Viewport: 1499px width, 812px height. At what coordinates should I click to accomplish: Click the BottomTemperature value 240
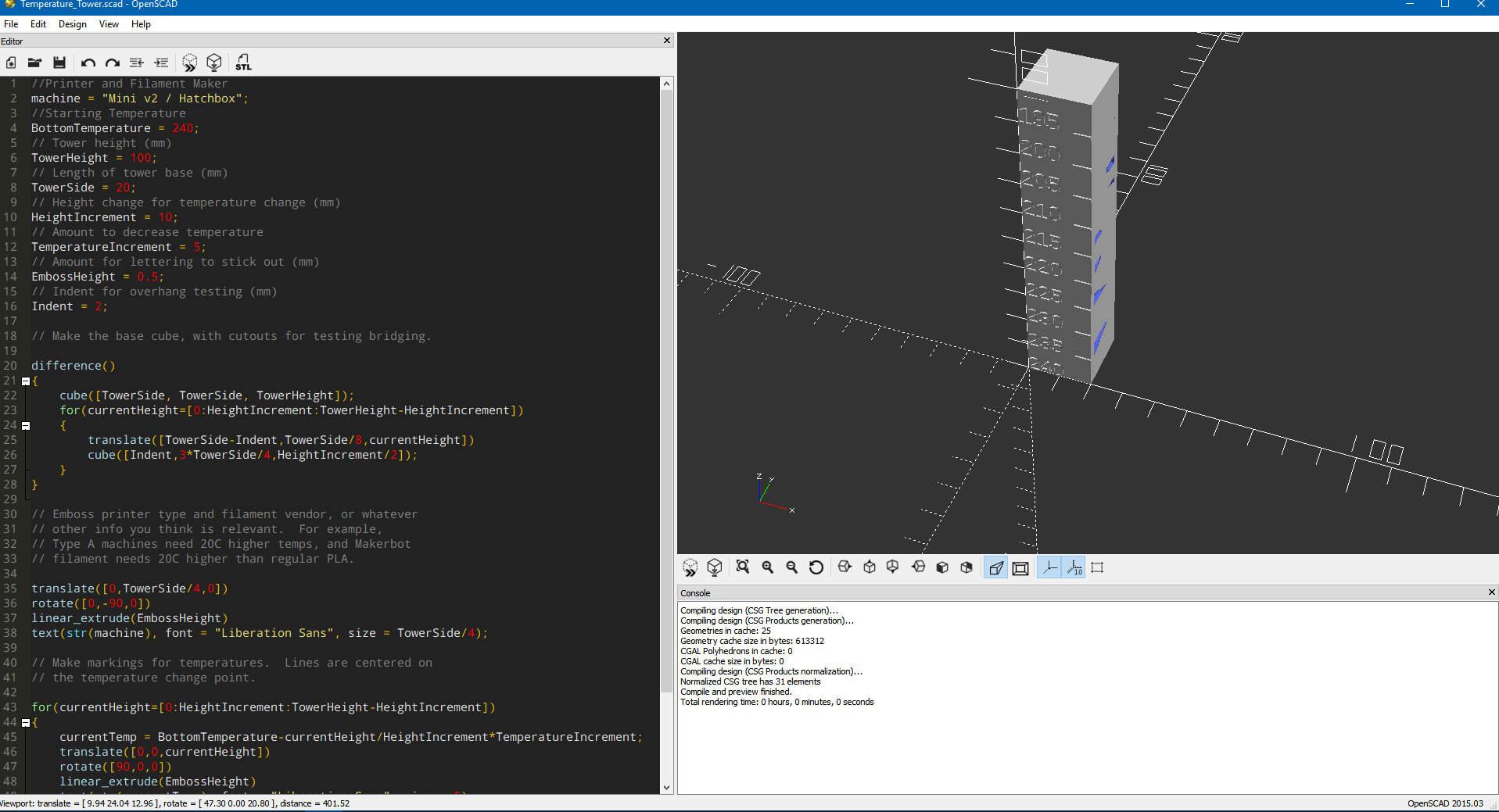[x=184, y=128]
